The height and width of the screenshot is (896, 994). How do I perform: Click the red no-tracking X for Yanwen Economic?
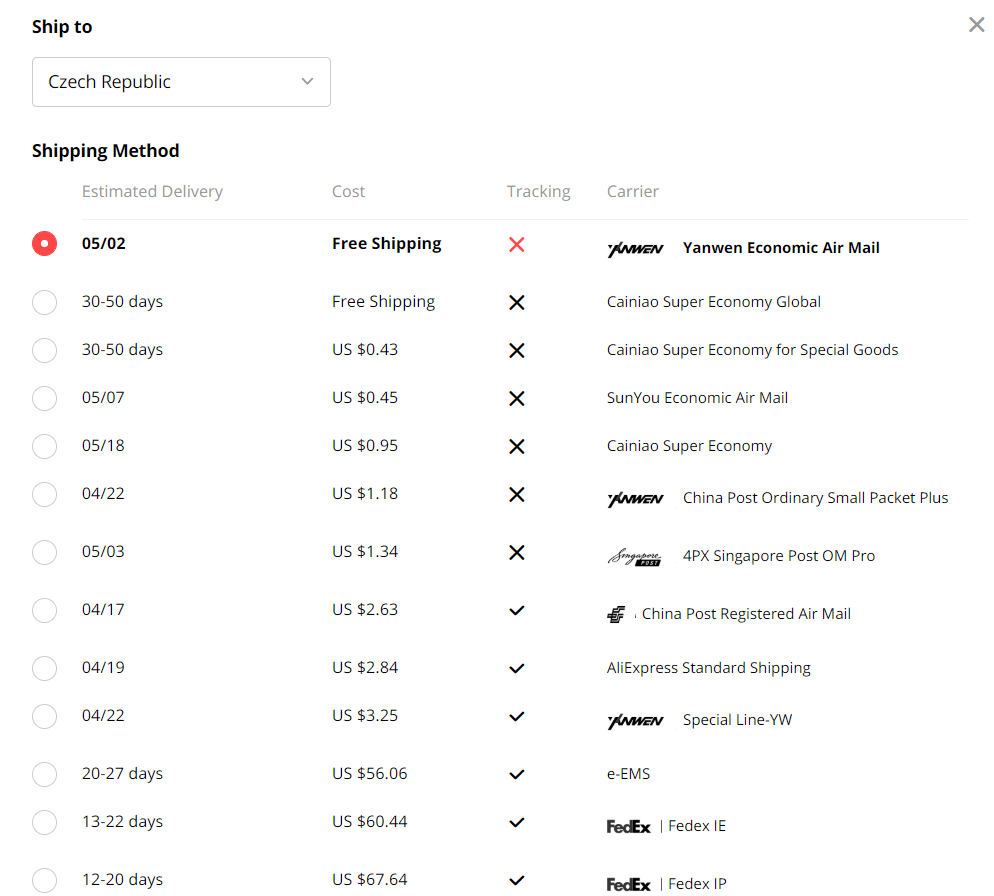(517, 245)
